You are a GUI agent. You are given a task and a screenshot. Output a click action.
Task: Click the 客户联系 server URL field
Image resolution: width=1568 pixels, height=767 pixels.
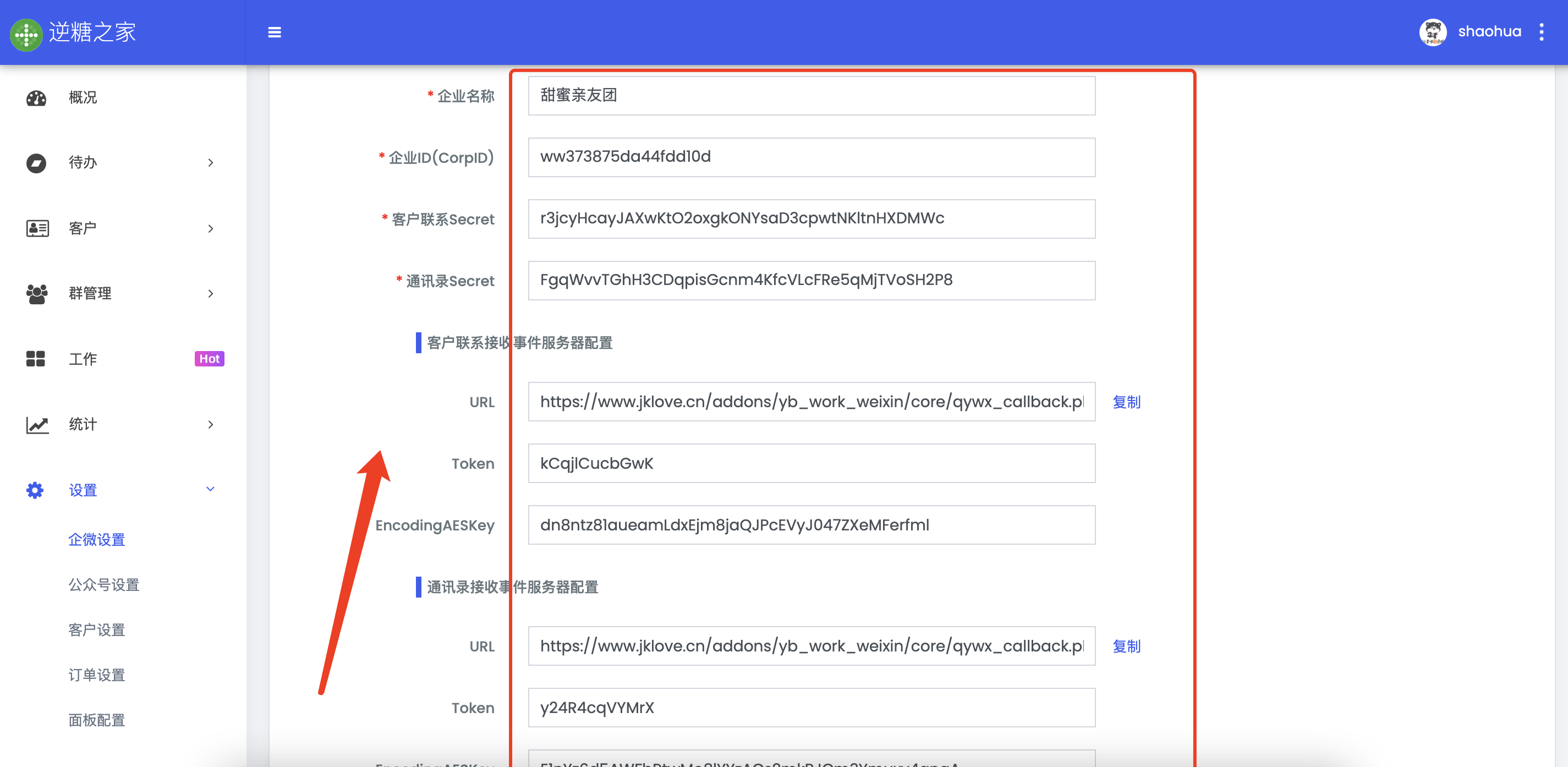pyautogui.click(x=812, y=402)
